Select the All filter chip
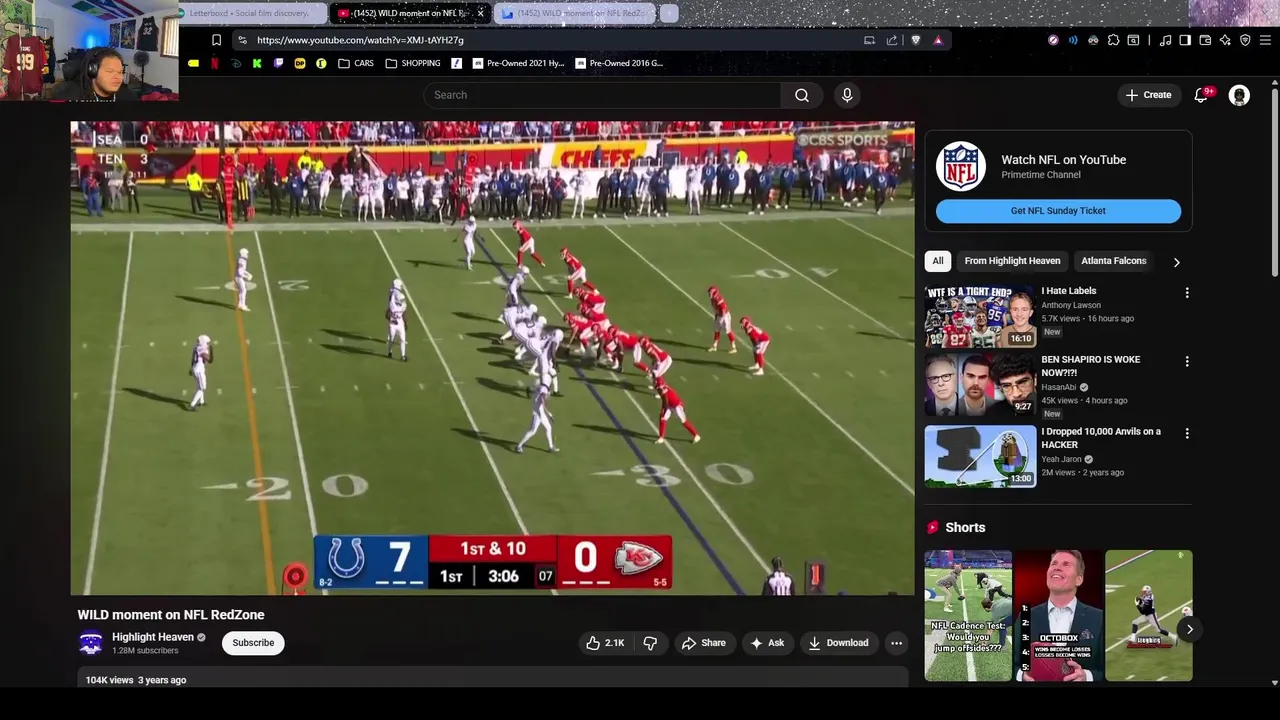The width and height of the screenshot is (1280, 720). click(x=938, y=261)
